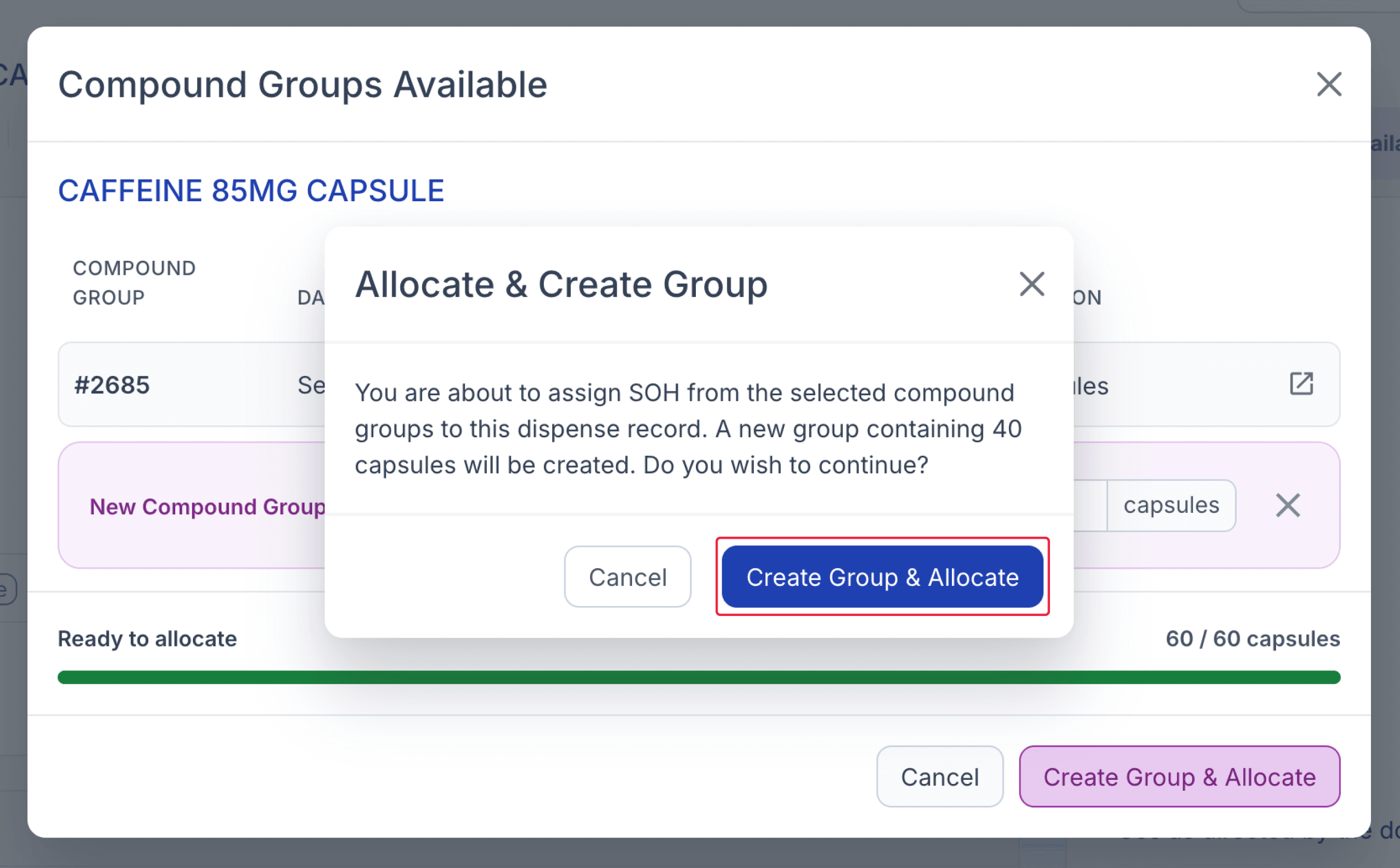Click the 60 / 60 capsules count
Image resolution: width=1400 pixels, height=868 pixels.
[1252, 638]
